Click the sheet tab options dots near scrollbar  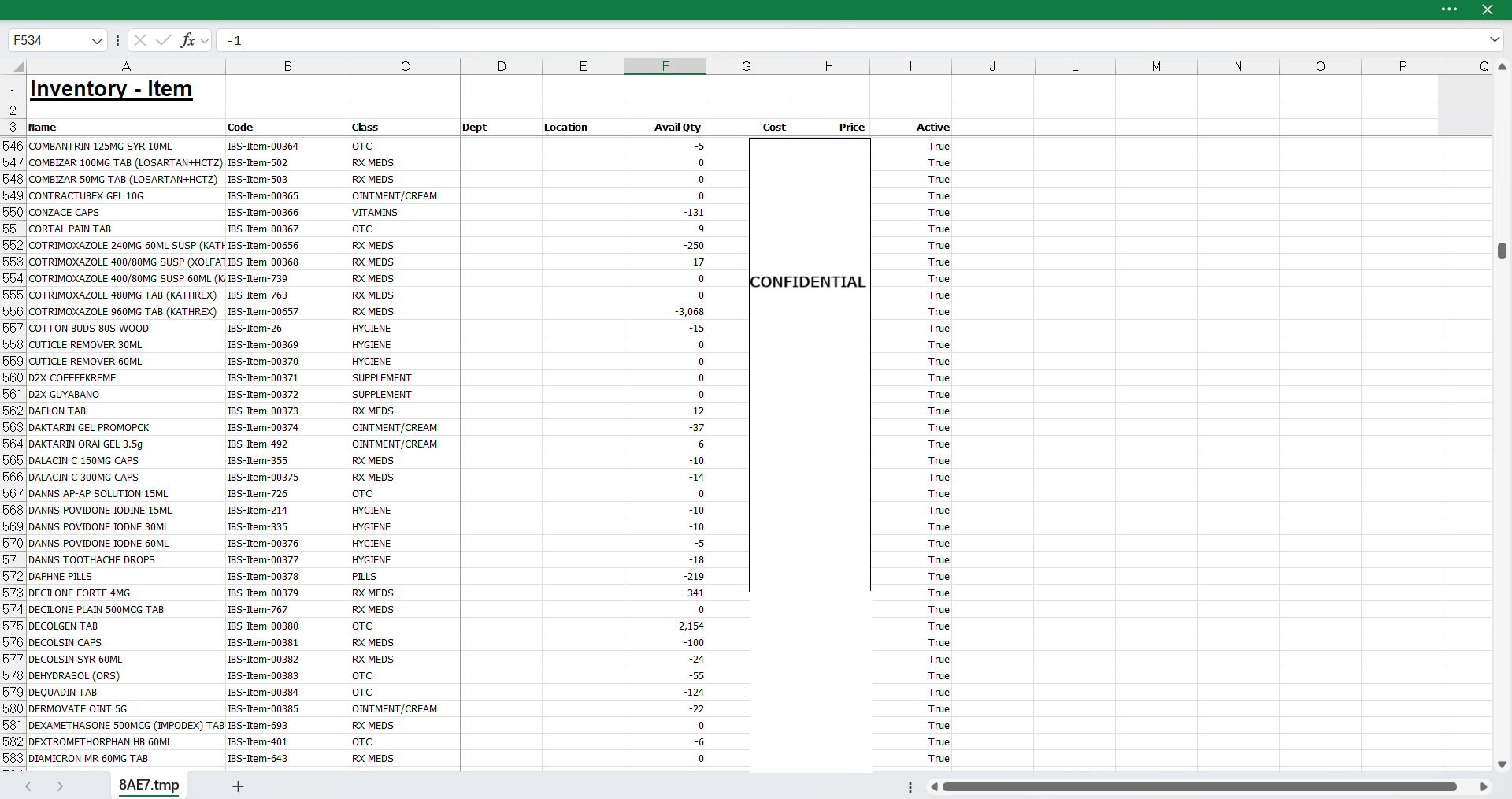(910, 787)
